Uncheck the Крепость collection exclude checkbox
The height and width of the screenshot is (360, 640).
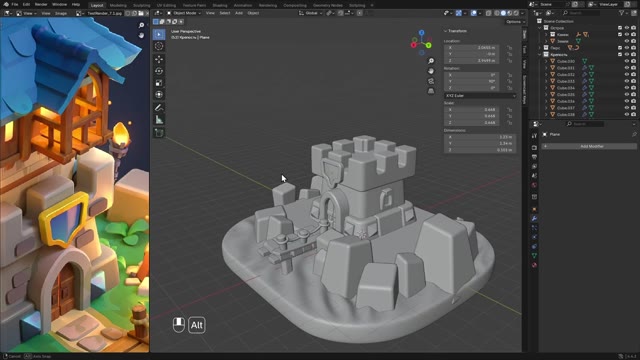pos(620,54)
